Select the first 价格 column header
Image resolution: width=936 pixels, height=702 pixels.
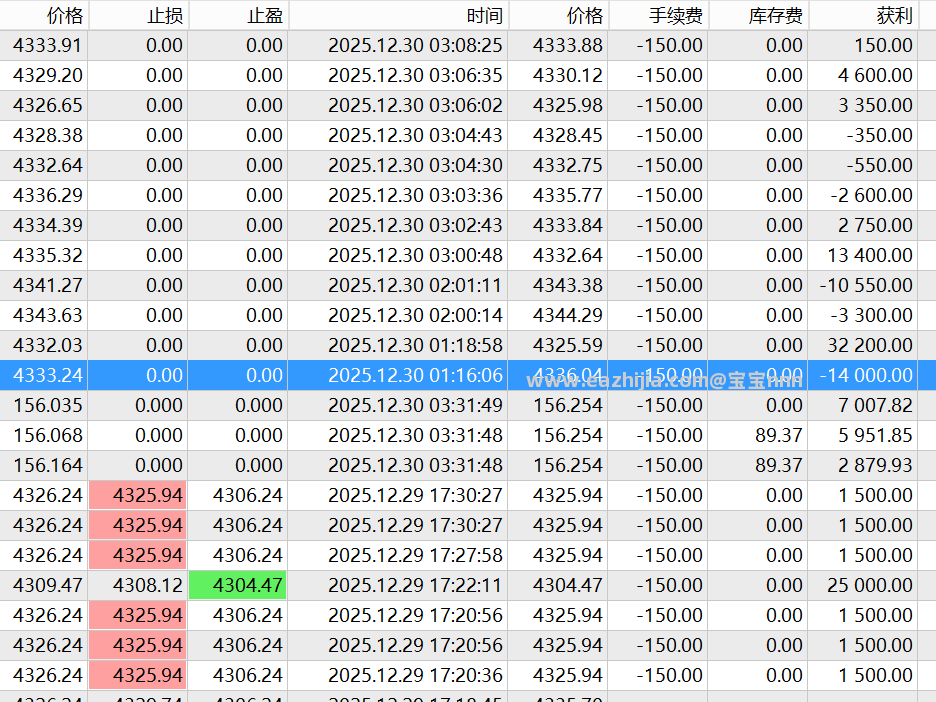(x=44, y=15)
